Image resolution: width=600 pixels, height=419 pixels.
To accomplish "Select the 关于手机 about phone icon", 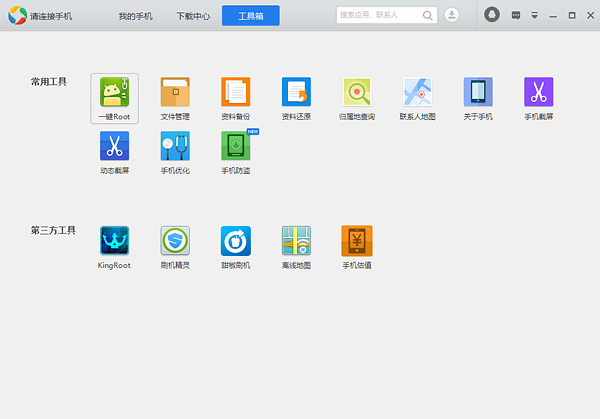I will [478, 92].
